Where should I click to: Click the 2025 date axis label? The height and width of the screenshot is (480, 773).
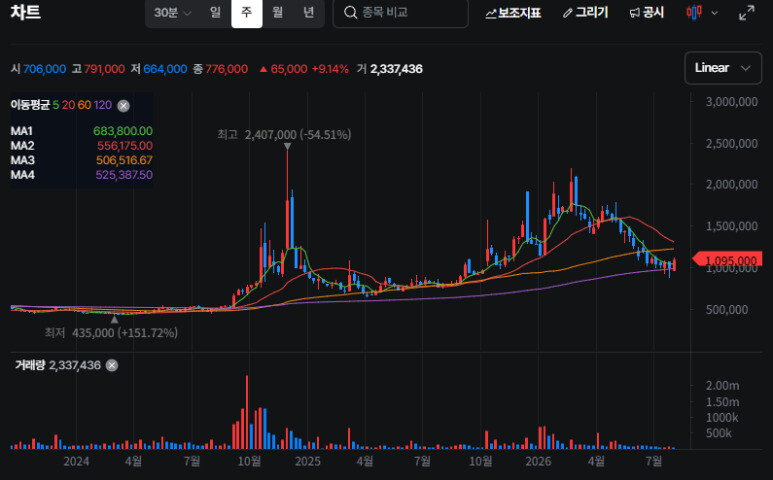tap(308, 461)
